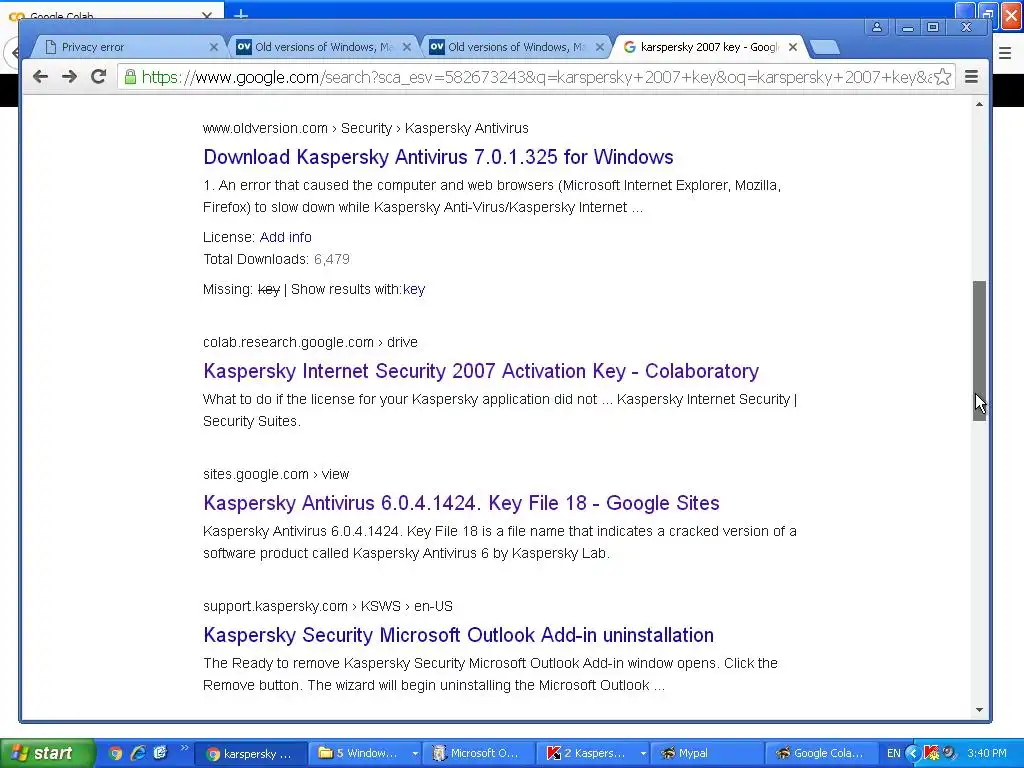This screenshot has width=1024, height=768.
Task: Click the vertical scrollbar thumb
Action: click(979, 351)
